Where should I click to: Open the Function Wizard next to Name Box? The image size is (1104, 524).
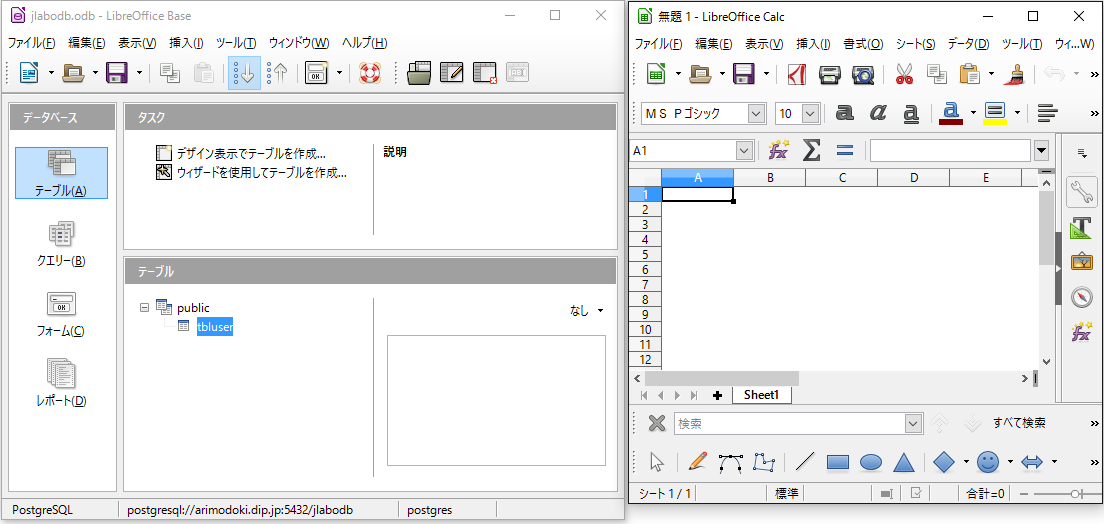[779, 150]
